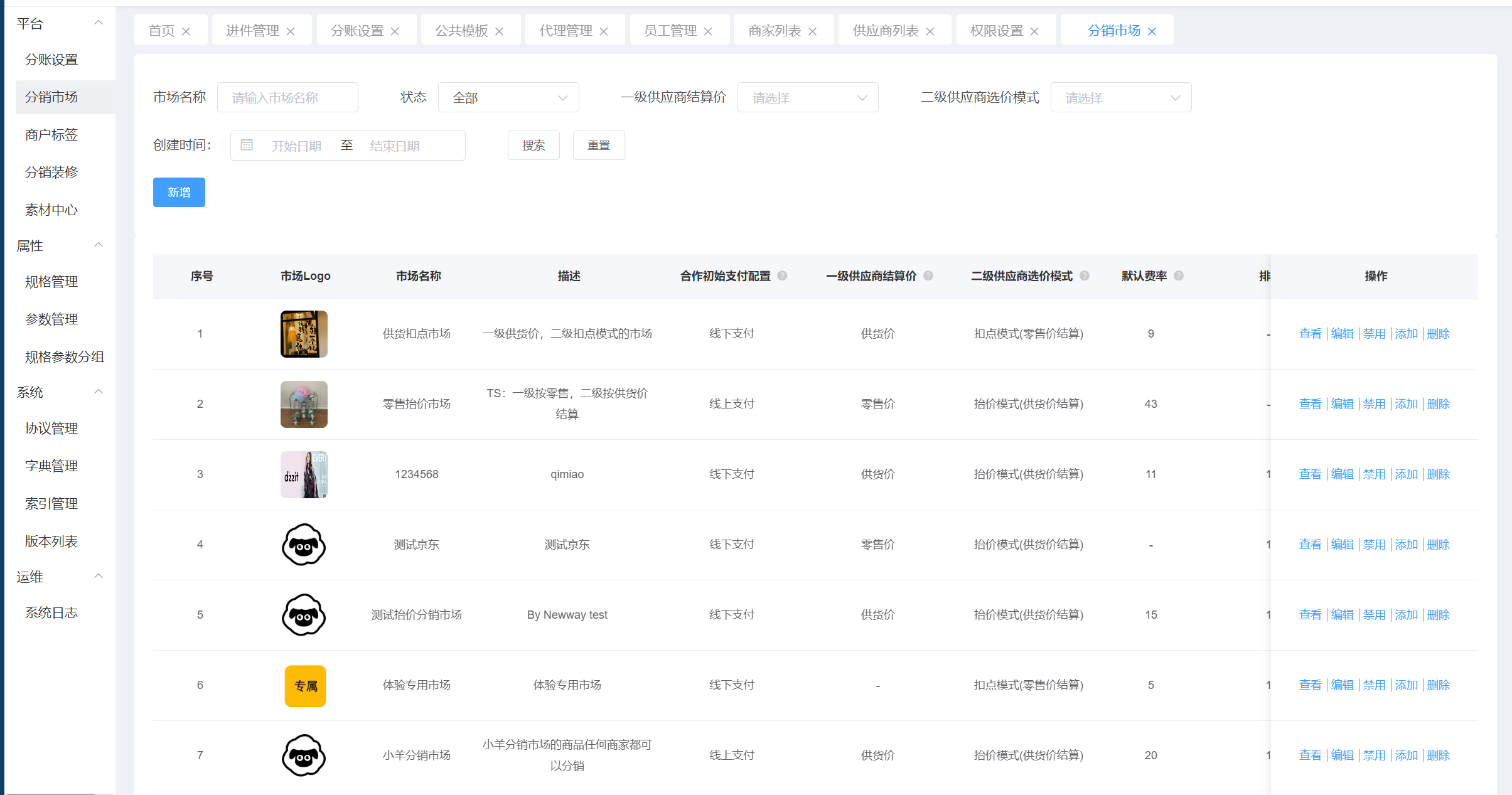
Task: Open the 二级供应商选价模式 filter dropdown
Action: (x=1121, y=97)
